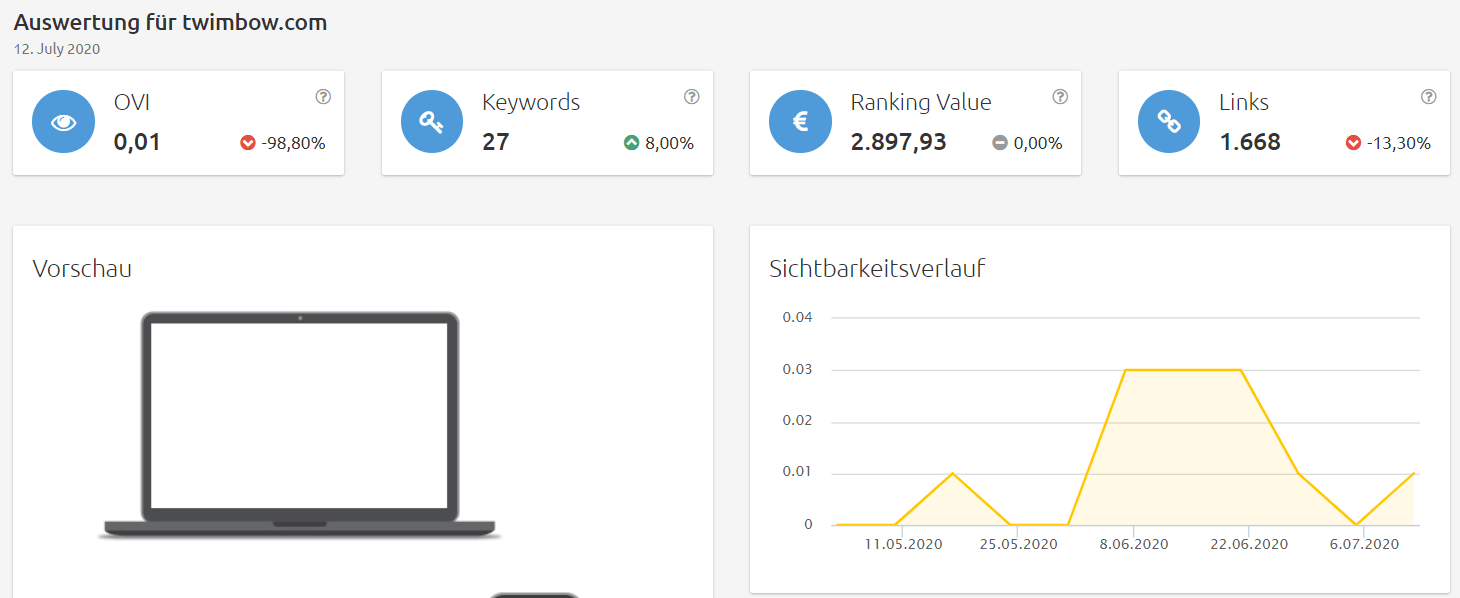Click the Ranking Value card title
This screenshot has height=598, width=1460.
pos(921,102)
